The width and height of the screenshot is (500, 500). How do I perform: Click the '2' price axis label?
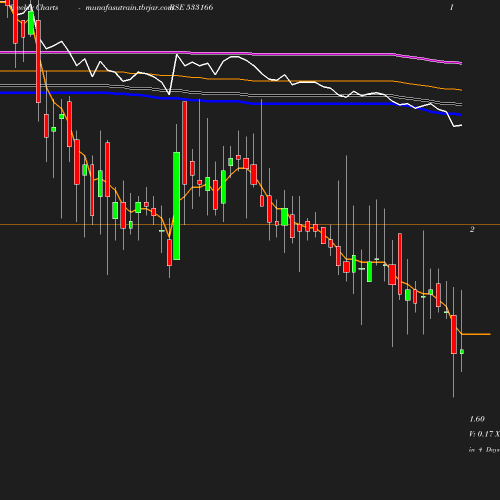[x=472, y=229]
